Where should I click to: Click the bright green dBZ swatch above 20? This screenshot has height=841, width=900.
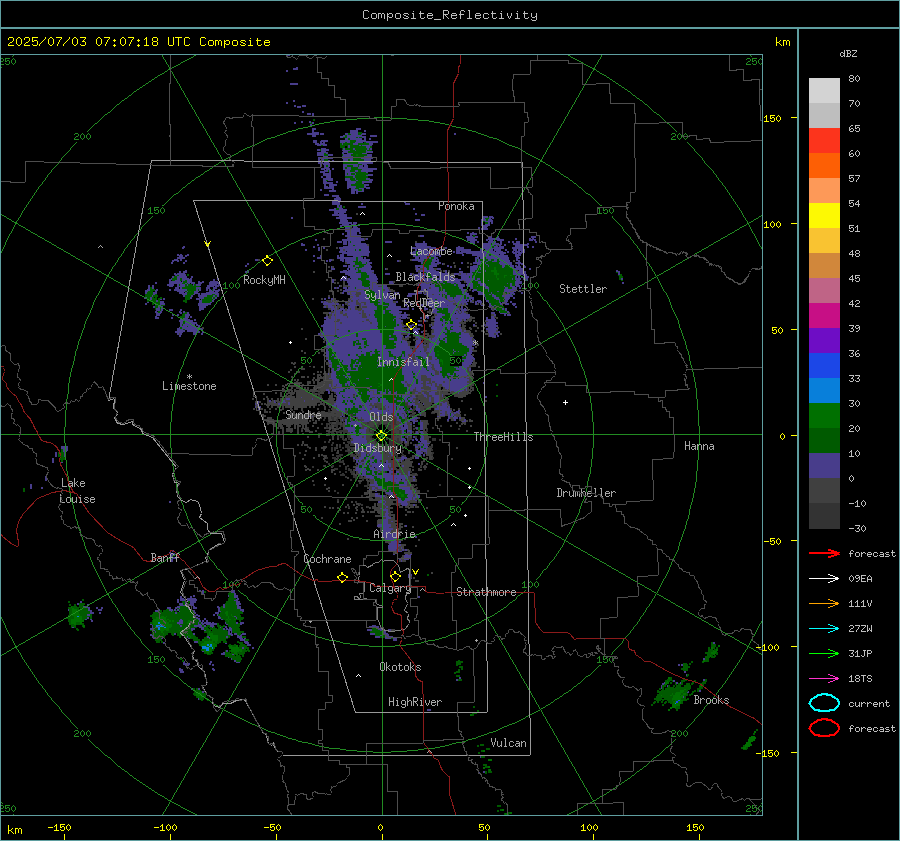pos(824,415)
